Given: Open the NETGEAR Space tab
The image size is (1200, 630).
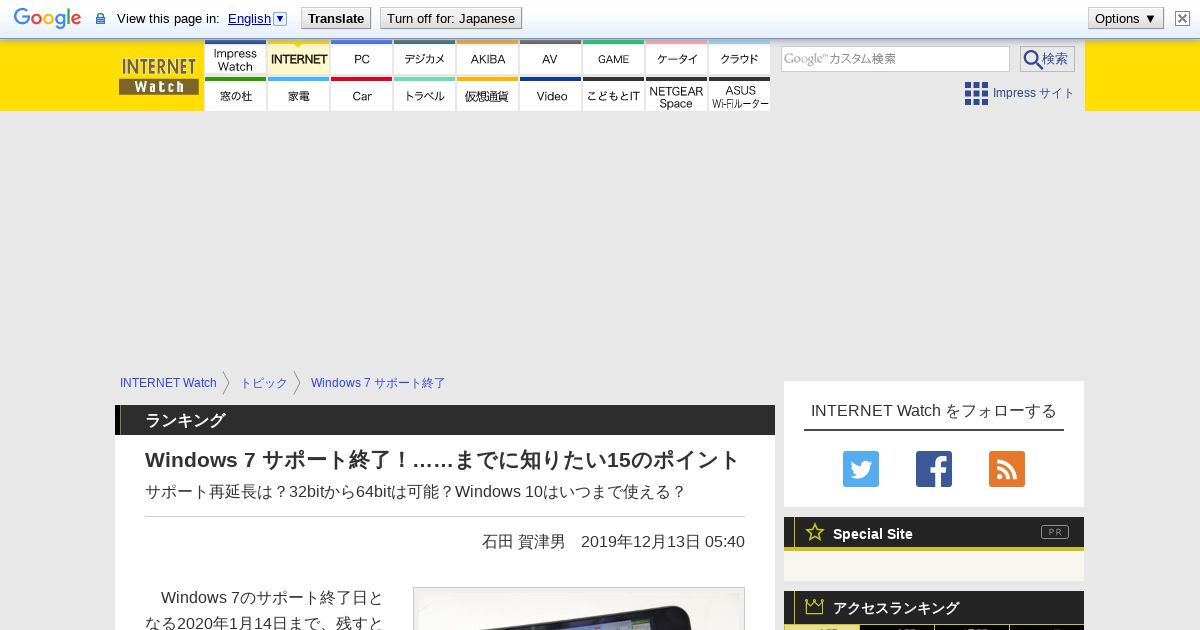Looking at the screenshot, I should coord(676,95).
